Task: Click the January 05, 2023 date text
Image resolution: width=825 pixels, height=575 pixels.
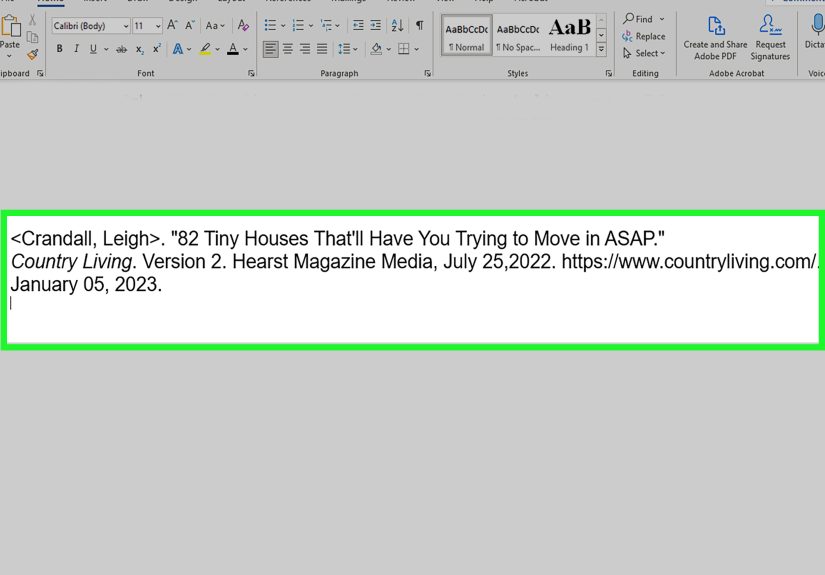Action: [84, 285]
